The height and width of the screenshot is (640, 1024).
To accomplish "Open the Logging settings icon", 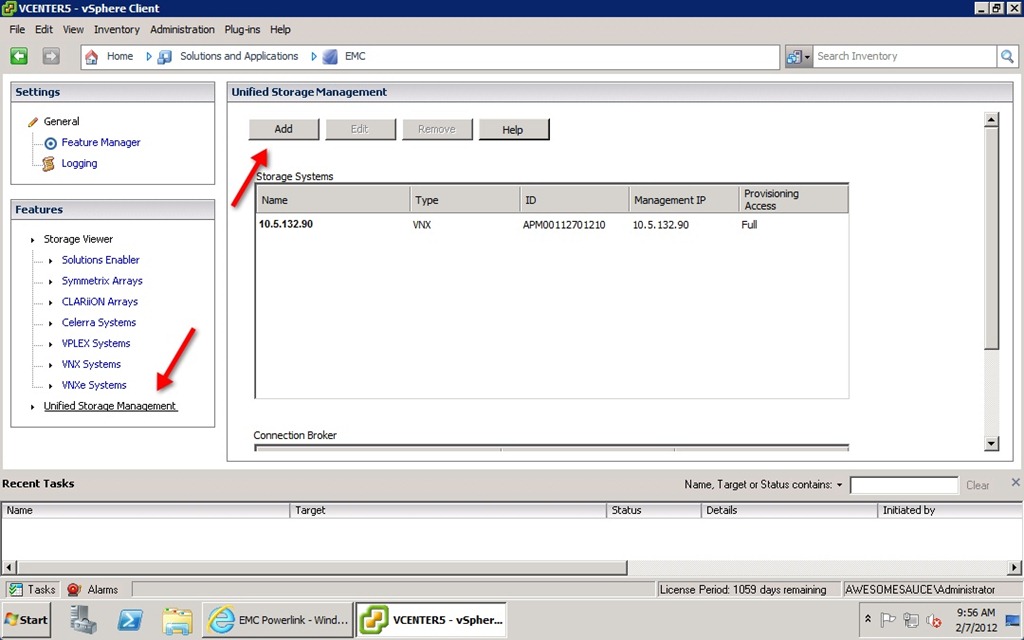I will 49,164.
